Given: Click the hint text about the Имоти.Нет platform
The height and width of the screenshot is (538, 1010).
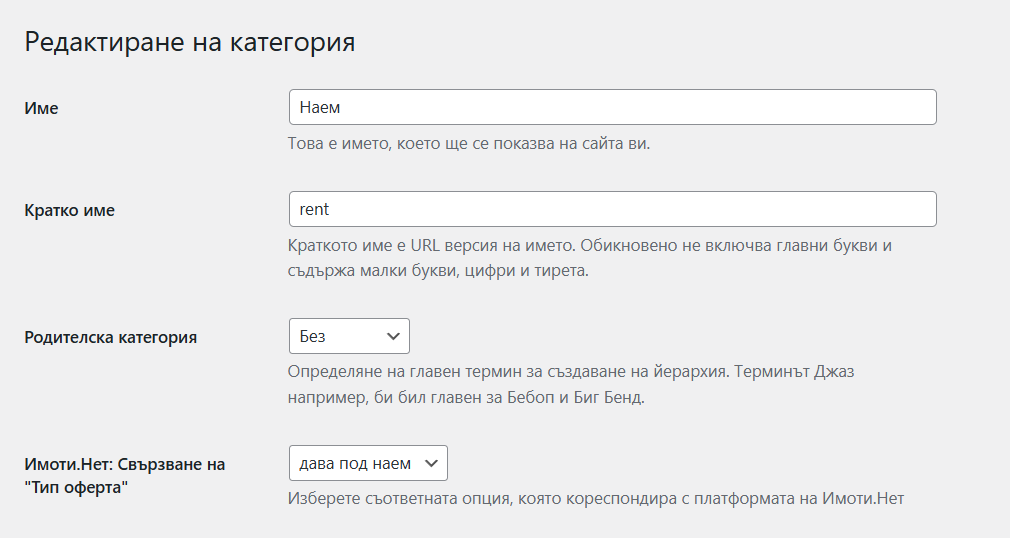Looking at the screenshot, I should point(595,498).
